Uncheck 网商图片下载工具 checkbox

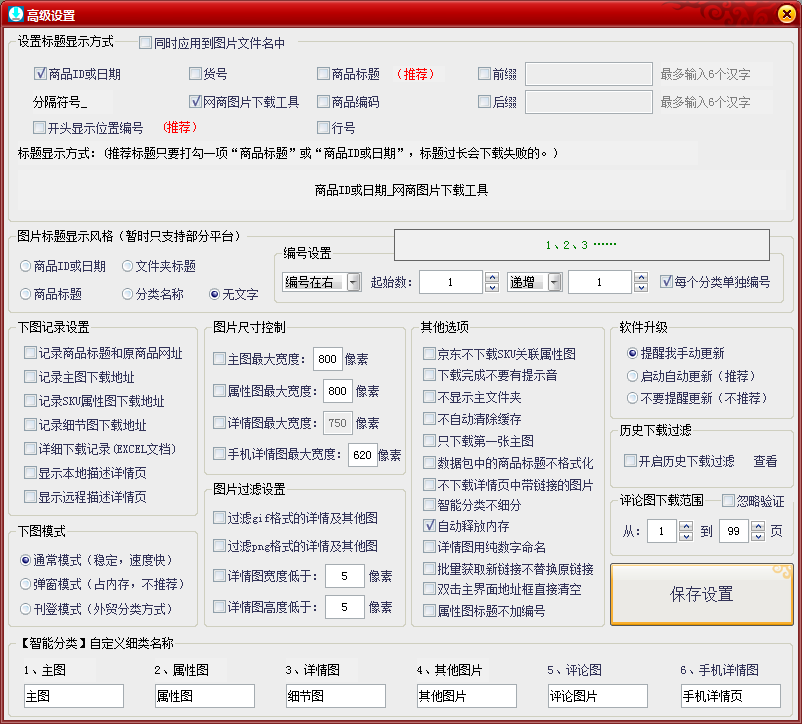pyautogui.click(x=195, y=102)
